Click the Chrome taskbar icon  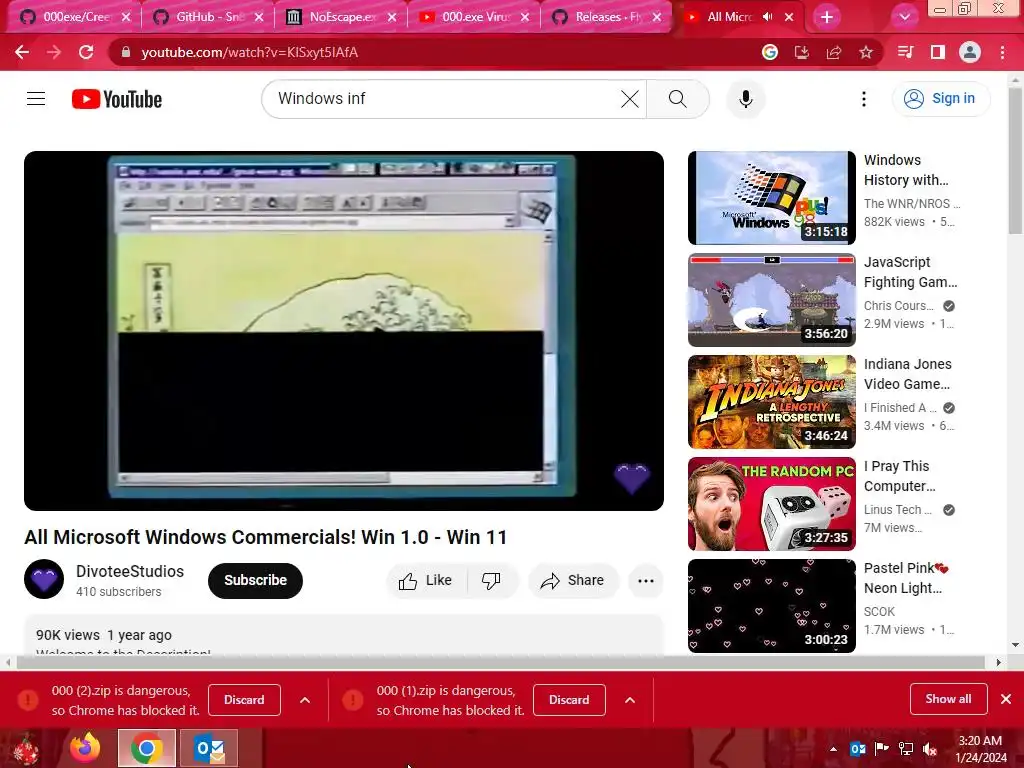[x=147, y=748]
